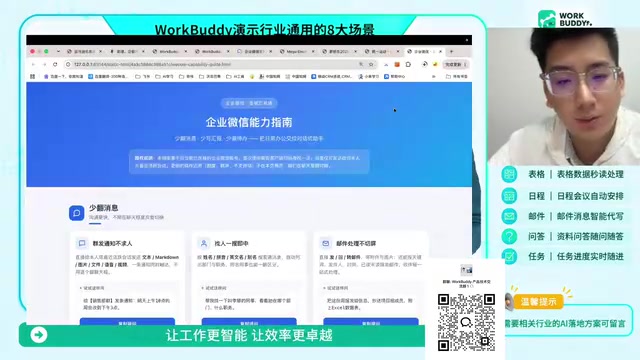Click the WorkBuddy logo at the top right

565,19
